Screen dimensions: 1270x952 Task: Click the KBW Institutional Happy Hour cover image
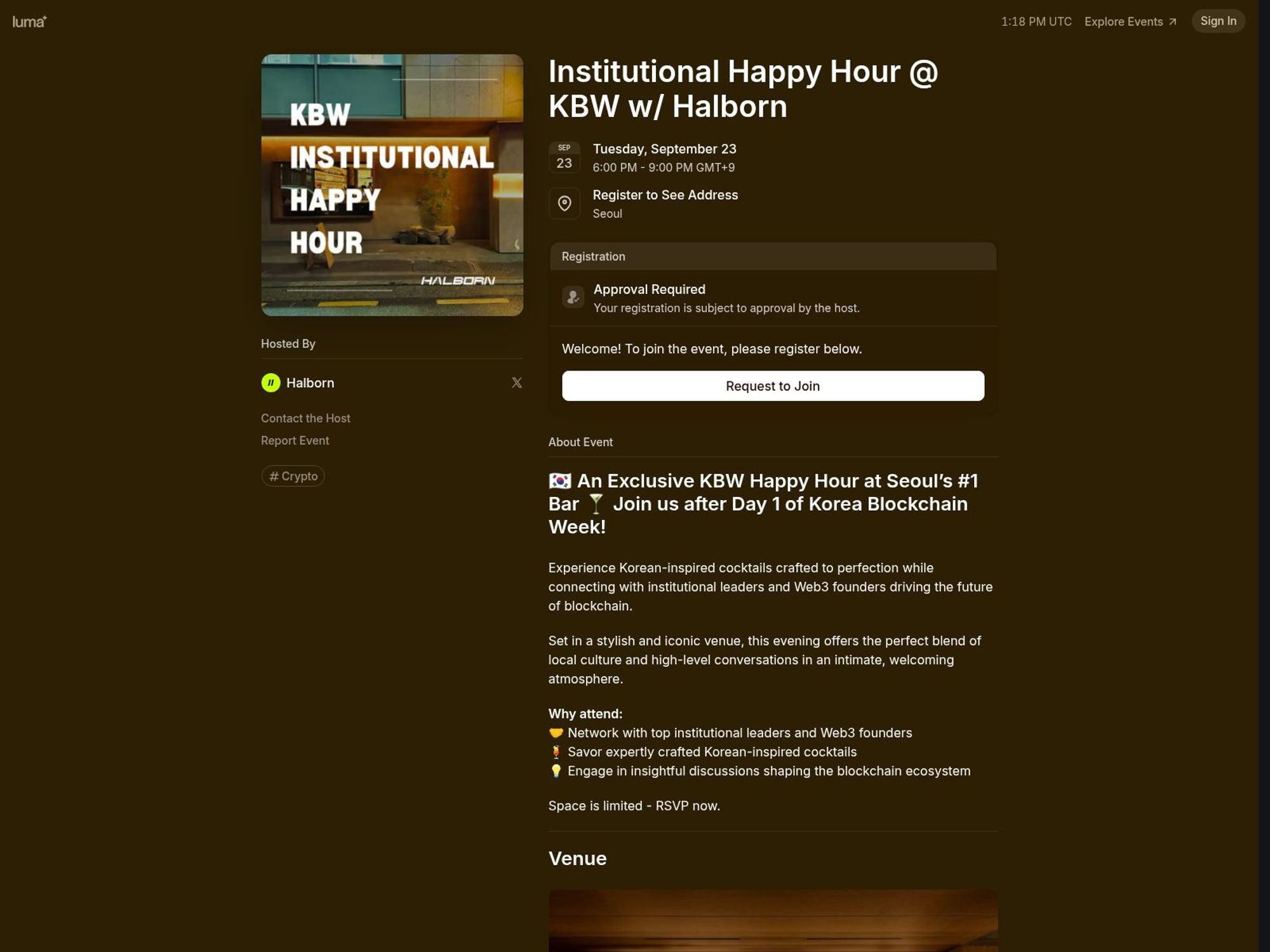392,185
